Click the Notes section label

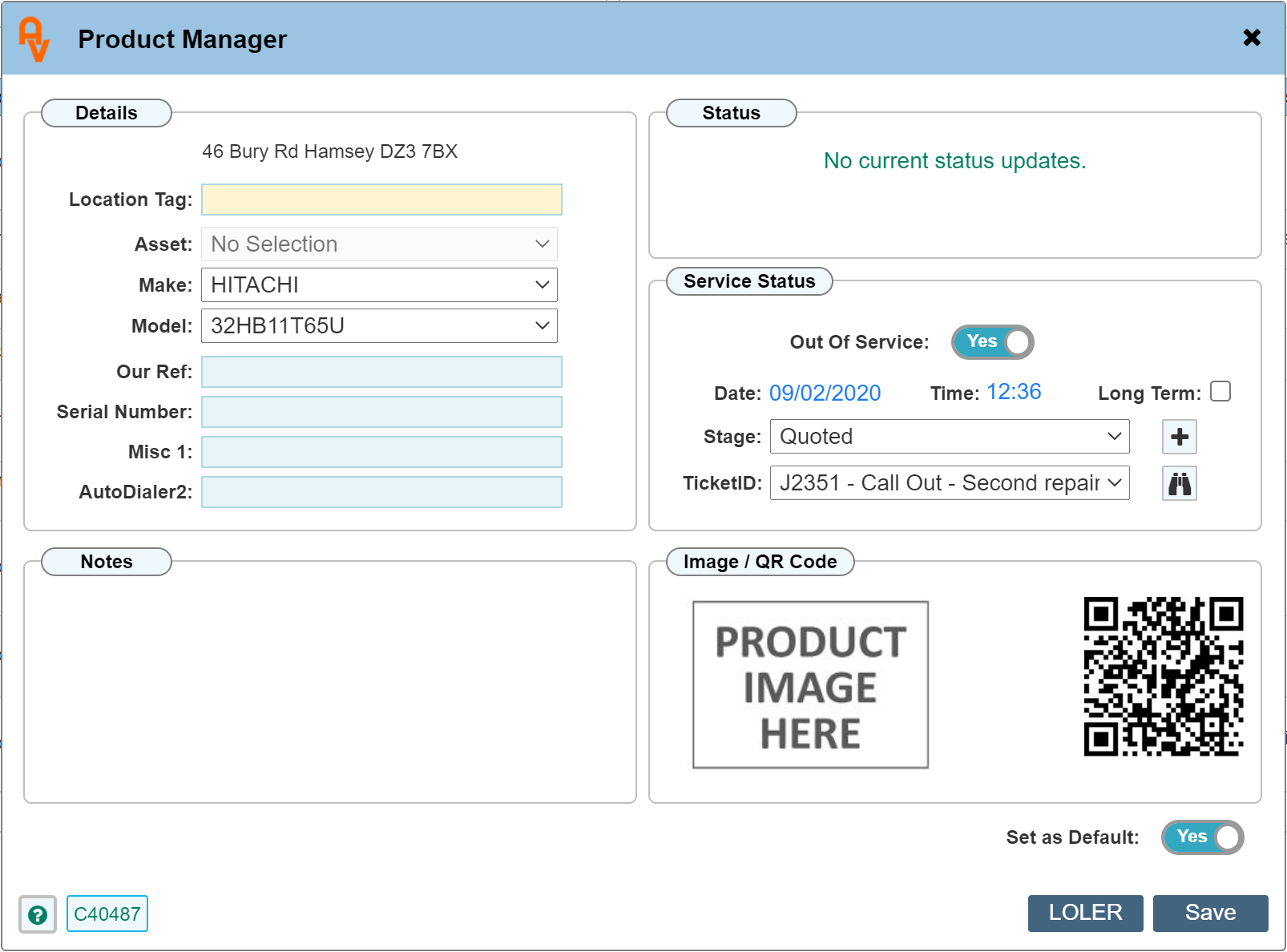point(107,562)
